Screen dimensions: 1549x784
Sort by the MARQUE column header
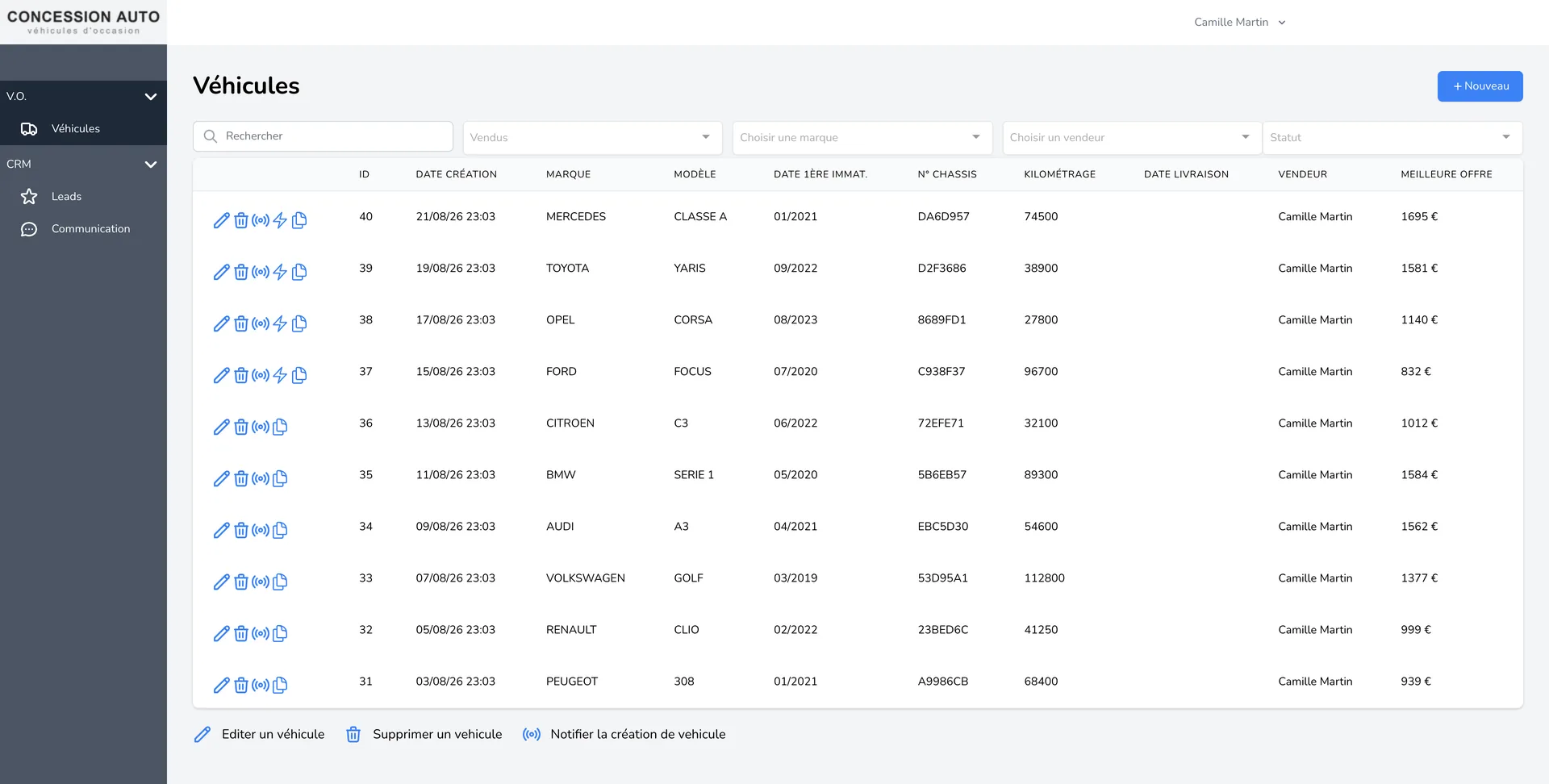pyautogui.click(x=568, y=174)
